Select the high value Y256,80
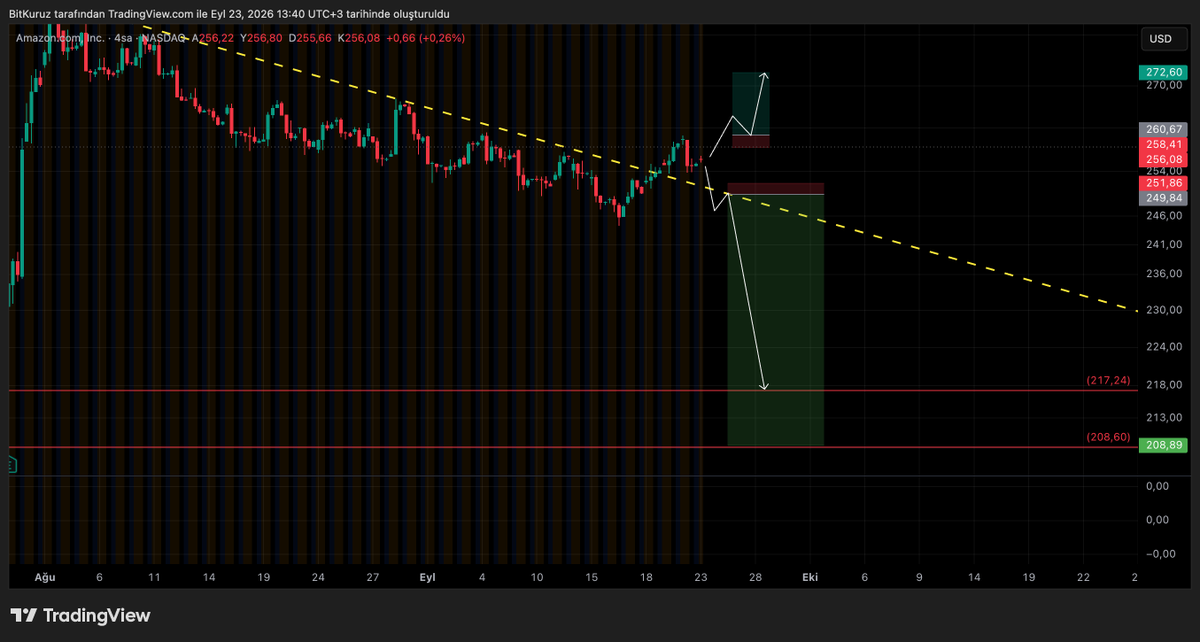Image resolution: width=1200 pixels, height=642 pixels. click(x=263, y=38)
